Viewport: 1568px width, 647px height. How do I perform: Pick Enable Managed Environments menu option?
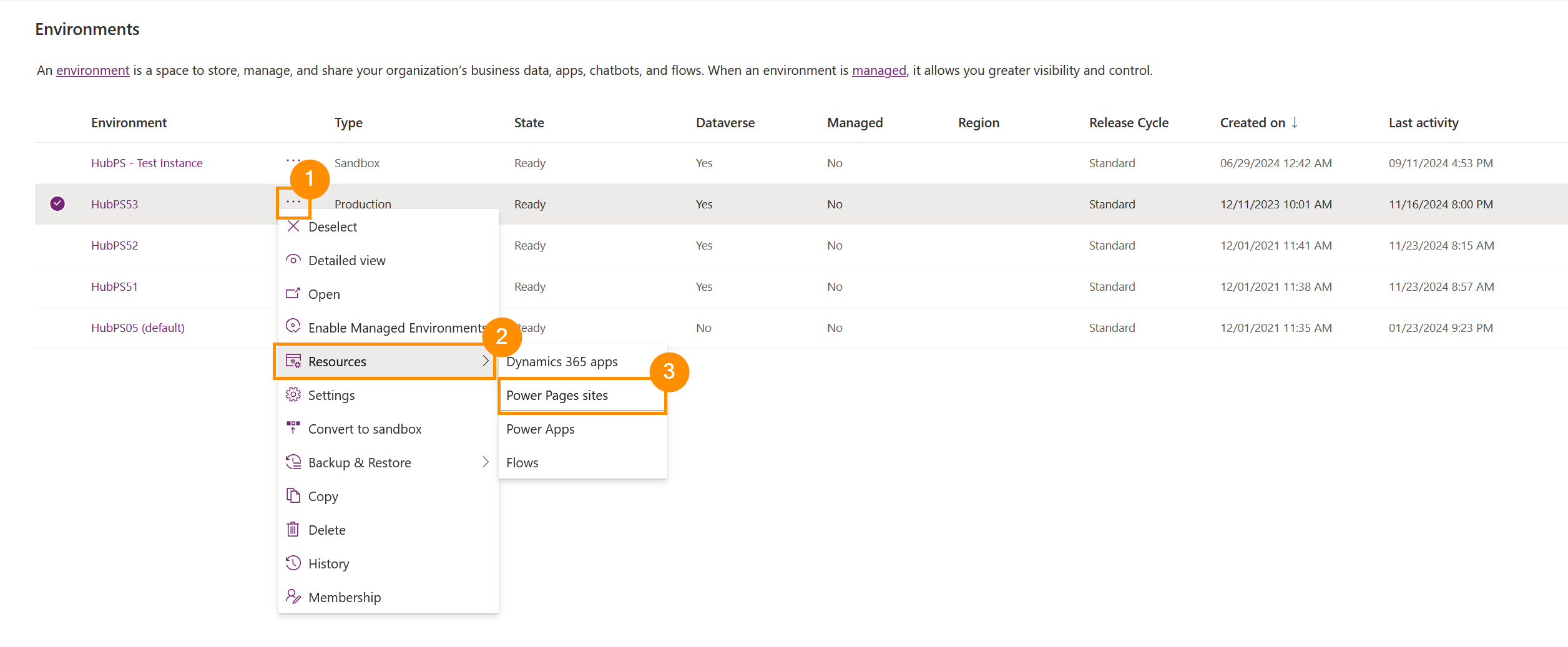click(396, 328)
